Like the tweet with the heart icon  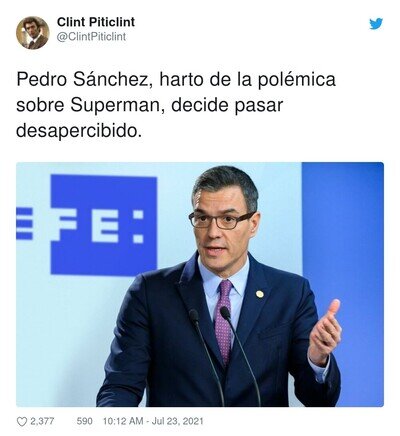click(22, 422)
